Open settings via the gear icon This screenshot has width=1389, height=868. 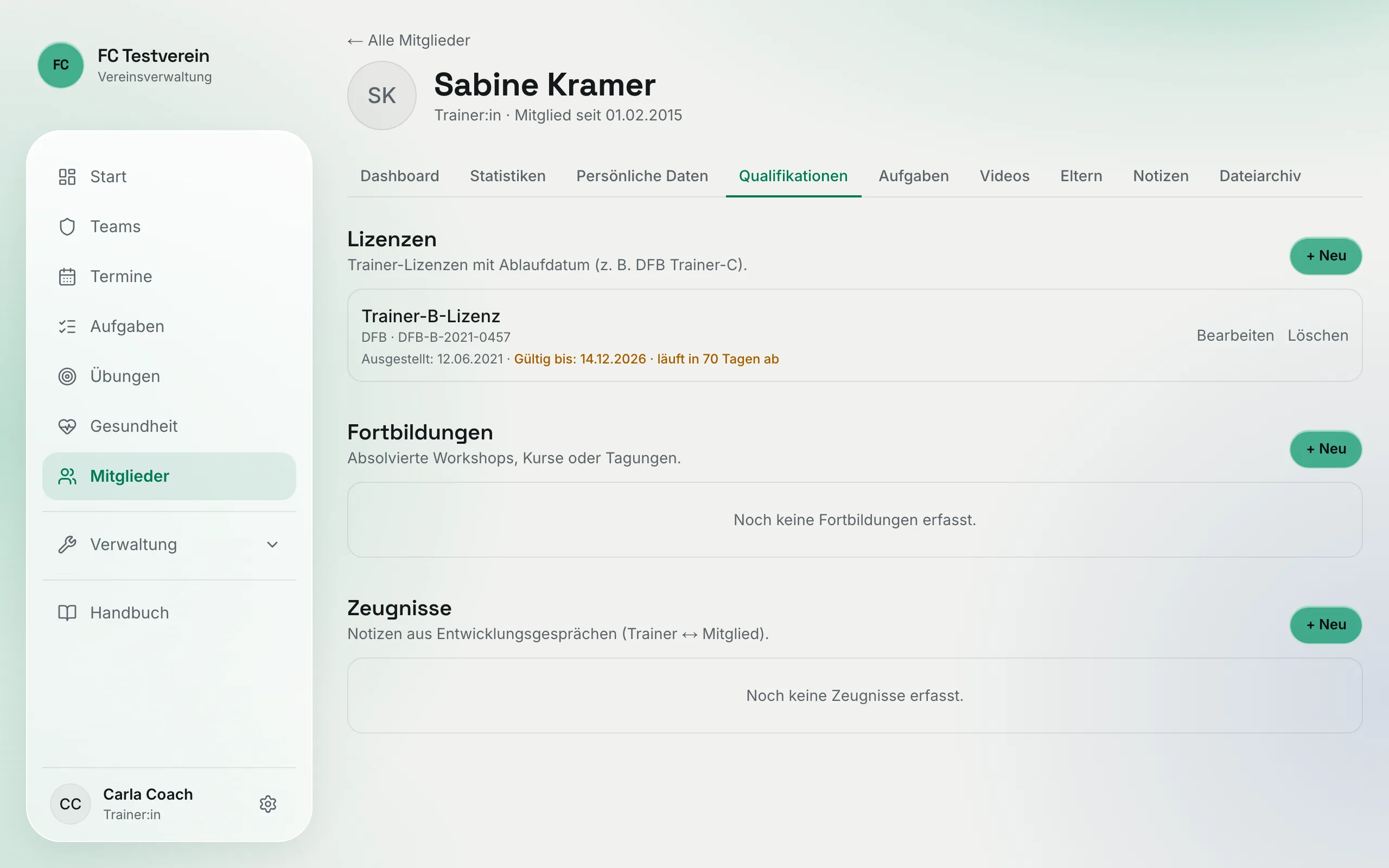tap(268, 803)
